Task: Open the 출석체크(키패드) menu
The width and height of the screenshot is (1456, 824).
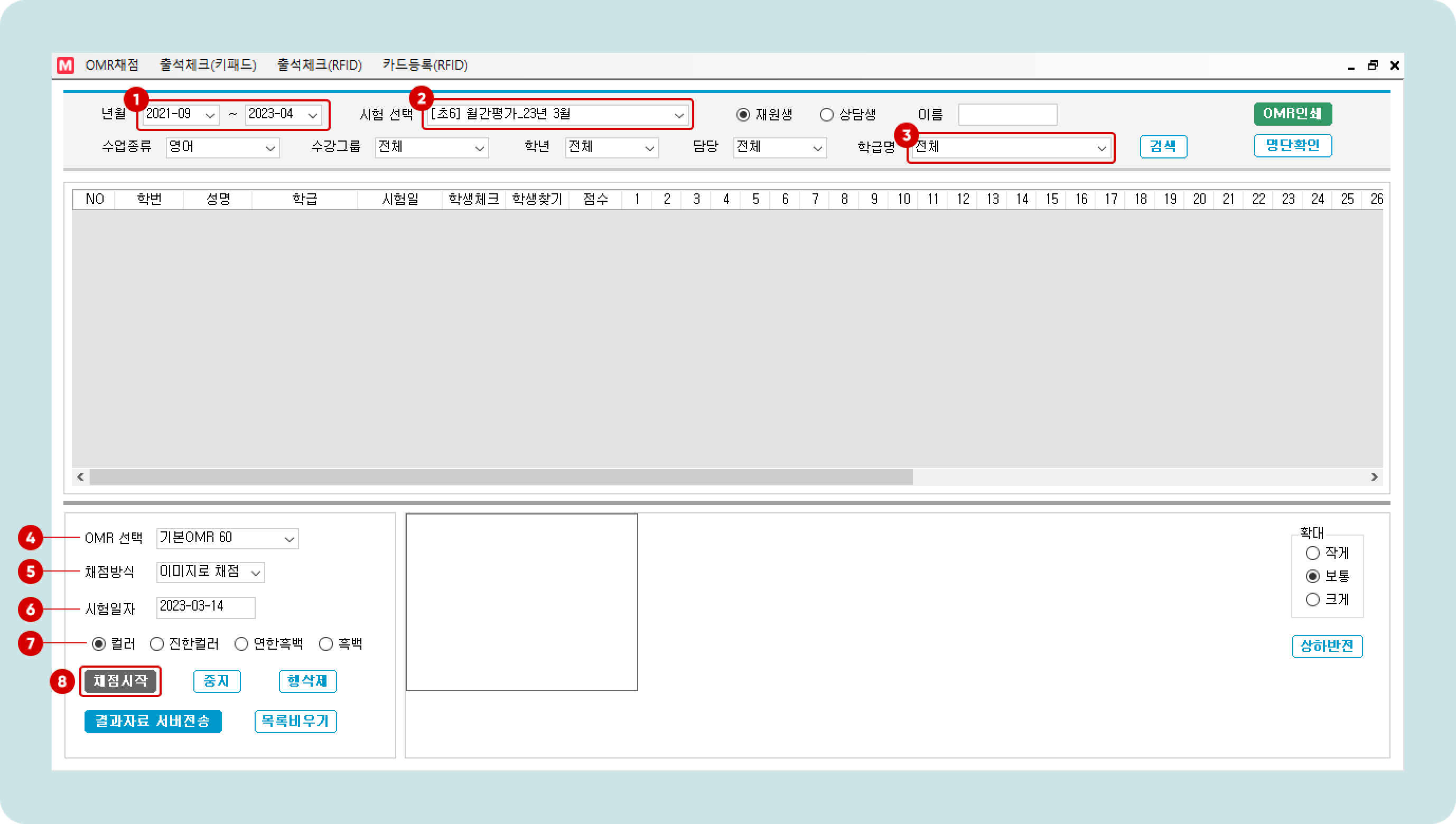Action: click(x=208, y=65)
